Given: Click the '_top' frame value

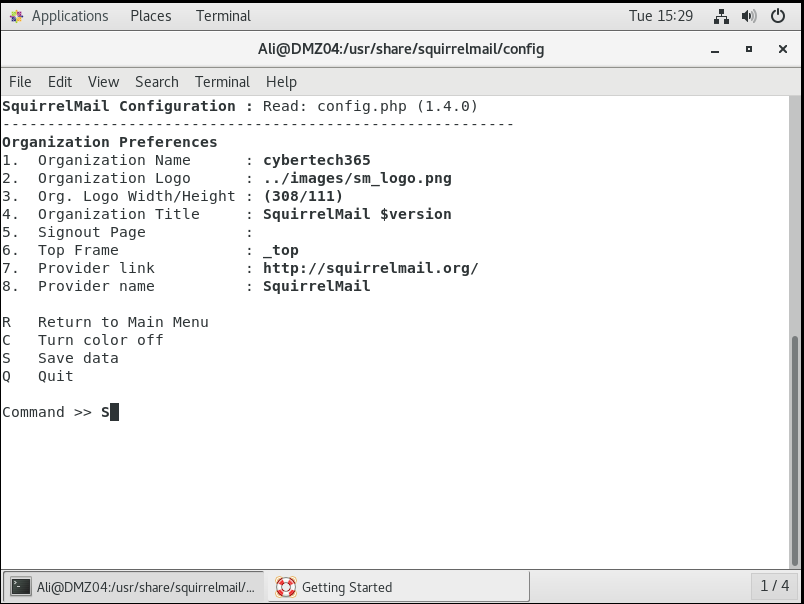Looking at the screenshot, I should pos(280,250).
